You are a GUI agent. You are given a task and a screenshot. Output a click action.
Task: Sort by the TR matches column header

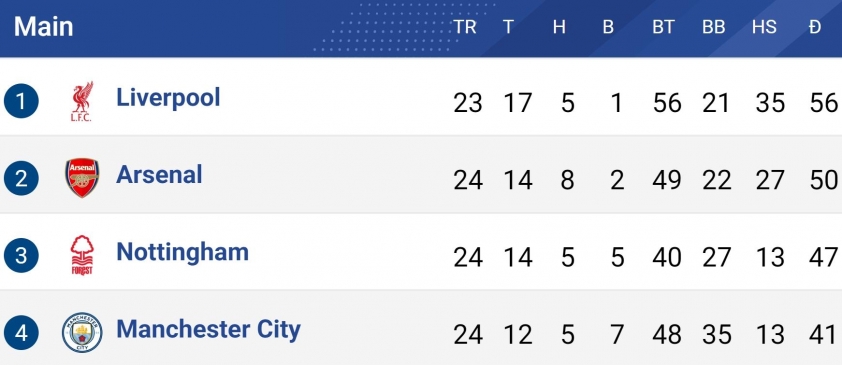coord(465,27)
